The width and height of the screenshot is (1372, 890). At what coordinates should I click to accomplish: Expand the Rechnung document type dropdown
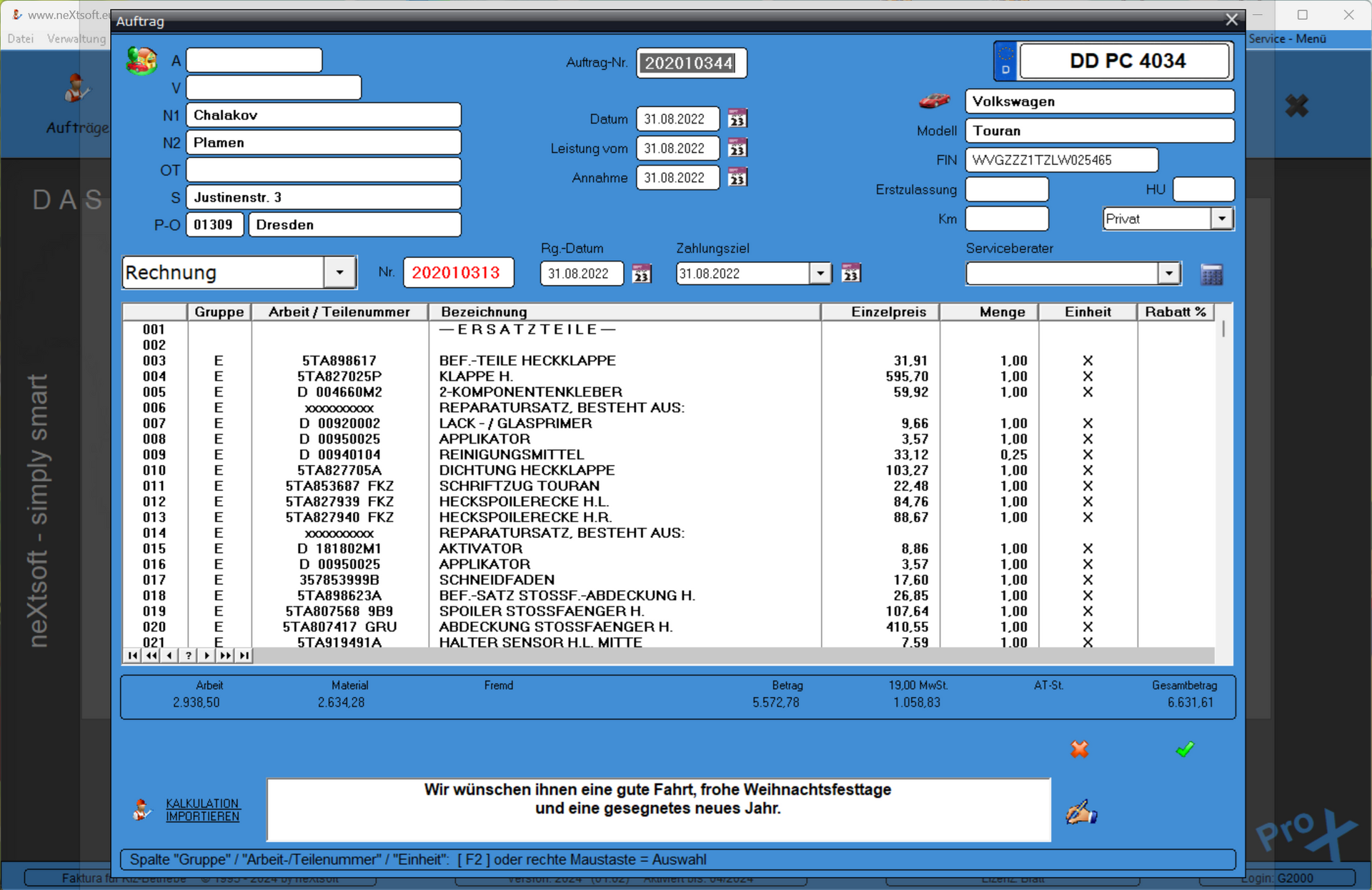(340, 273)
